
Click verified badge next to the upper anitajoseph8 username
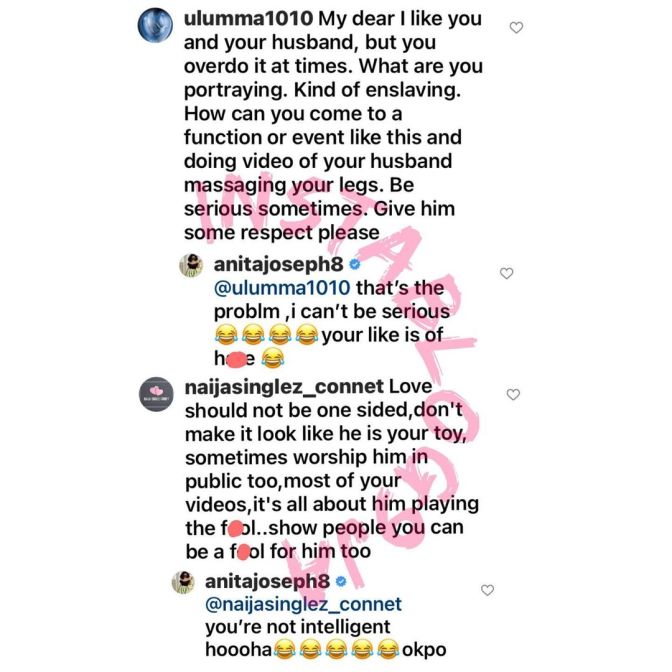click(x=355, y=264)
